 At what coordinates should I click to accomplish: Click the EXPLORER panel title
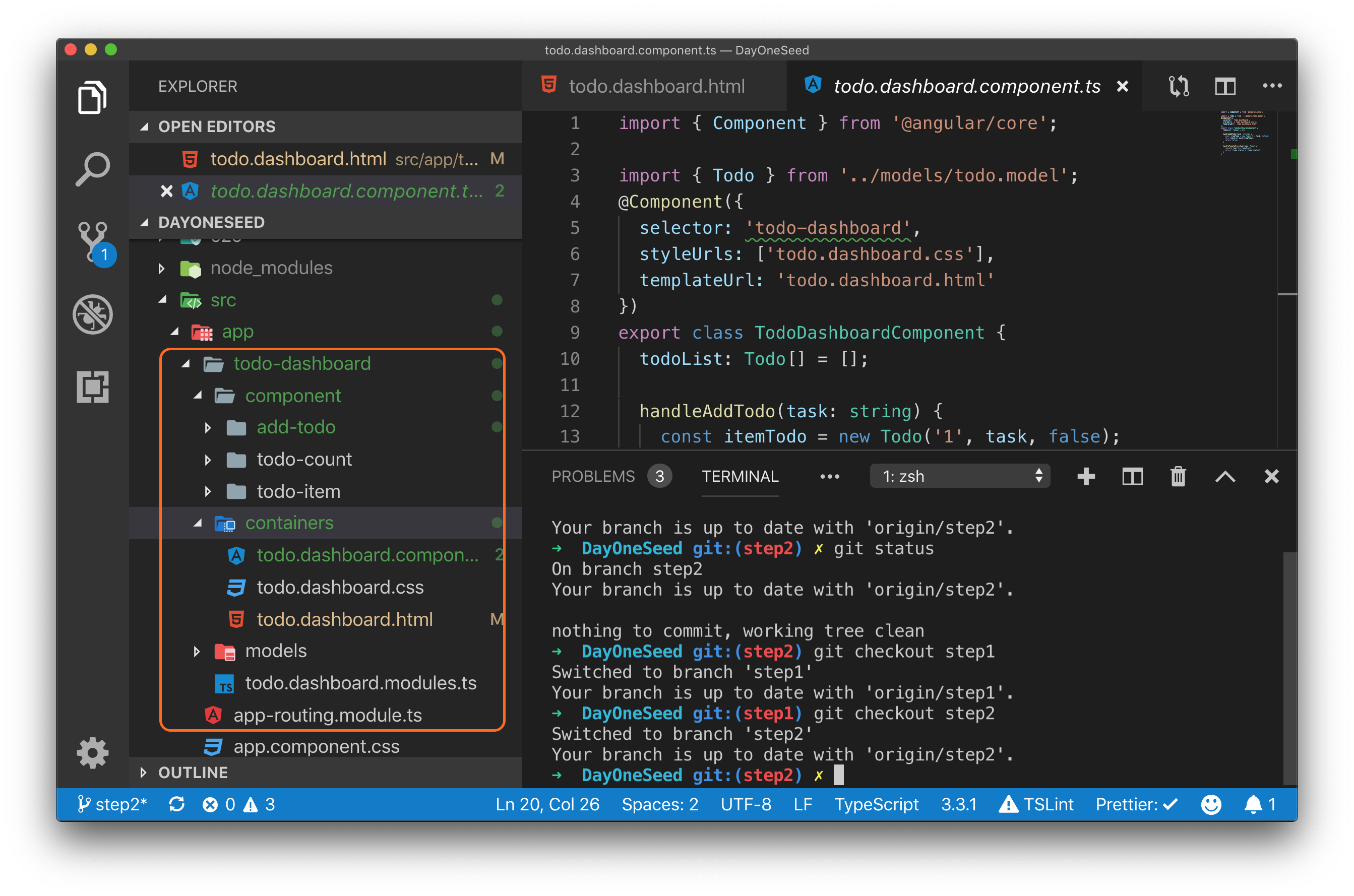(198, 86)
